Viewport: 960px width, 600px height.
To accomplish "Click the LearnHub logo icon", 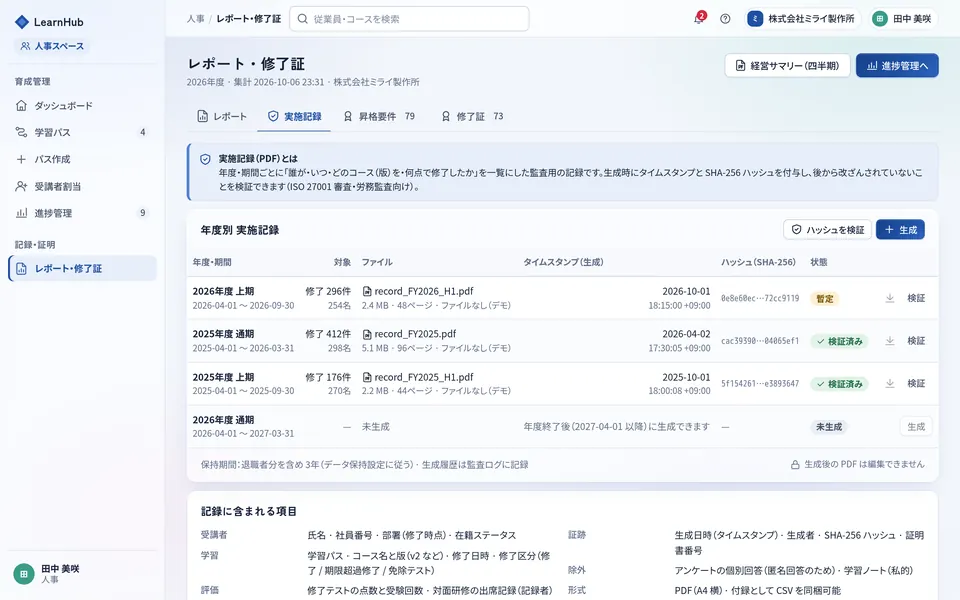I will point(21,22).
